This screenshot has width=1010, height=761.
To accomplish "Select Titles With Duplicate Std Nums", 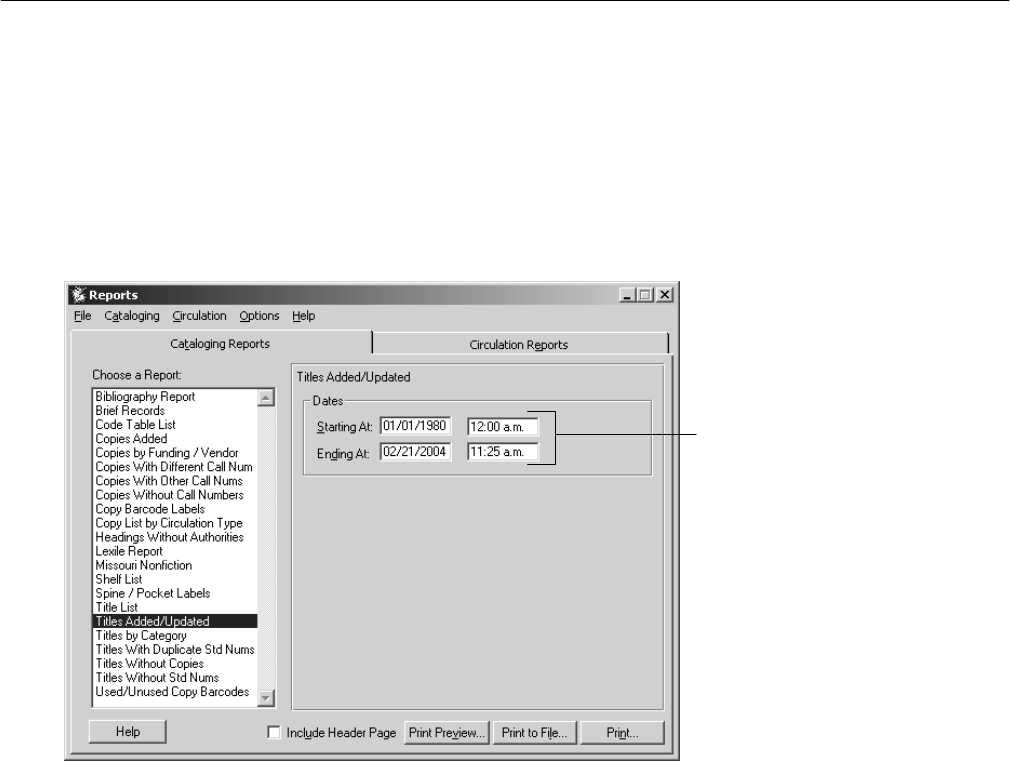I will (175, 650).
